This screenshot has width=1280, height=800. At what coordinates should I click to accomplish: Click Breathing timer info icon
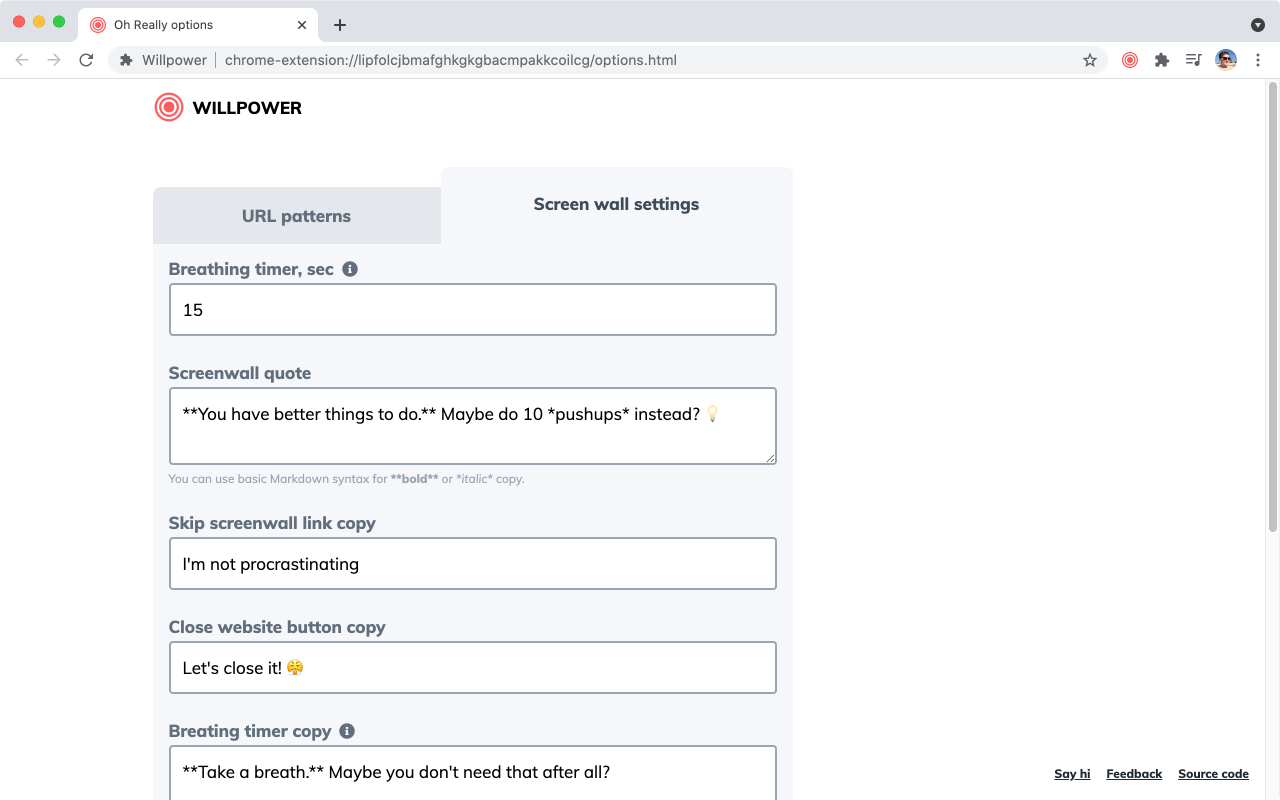point(350,269)
